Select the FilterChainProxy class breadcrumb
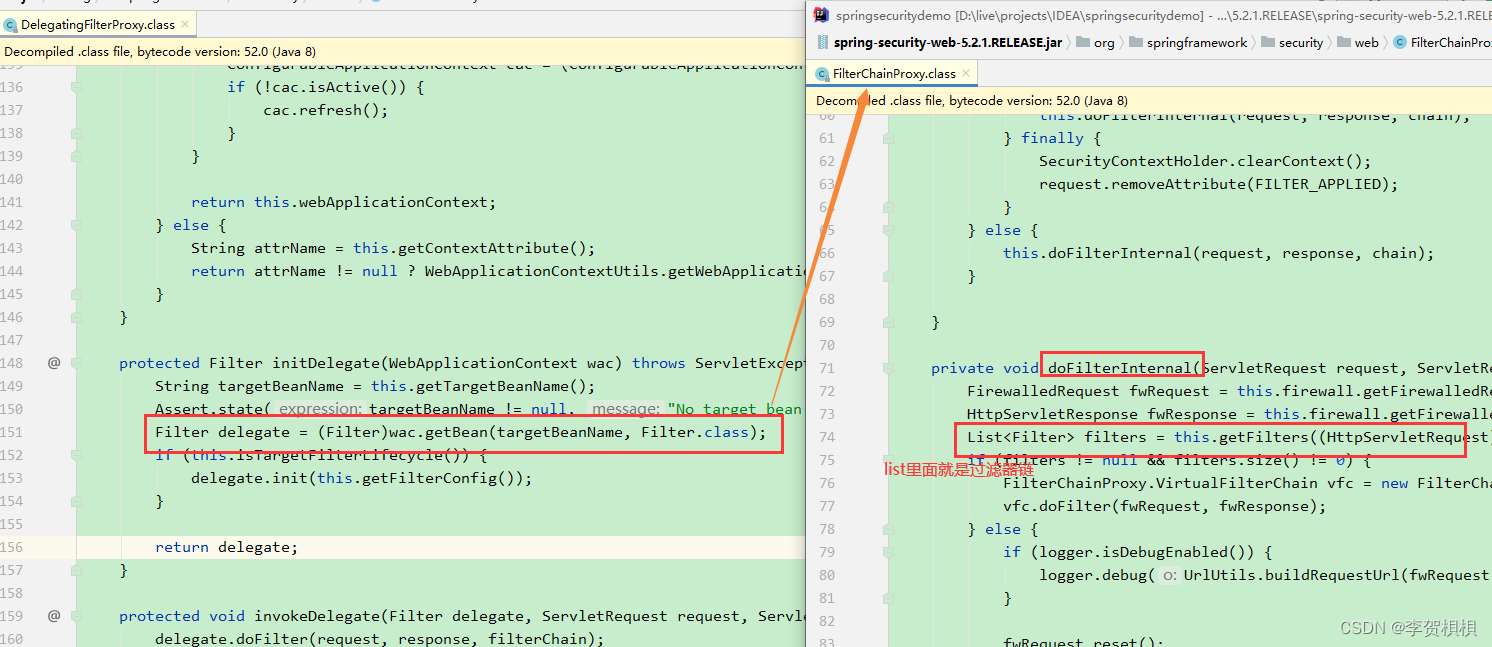The height and width of the screenshot is (647, 1492). (1442, 42)
